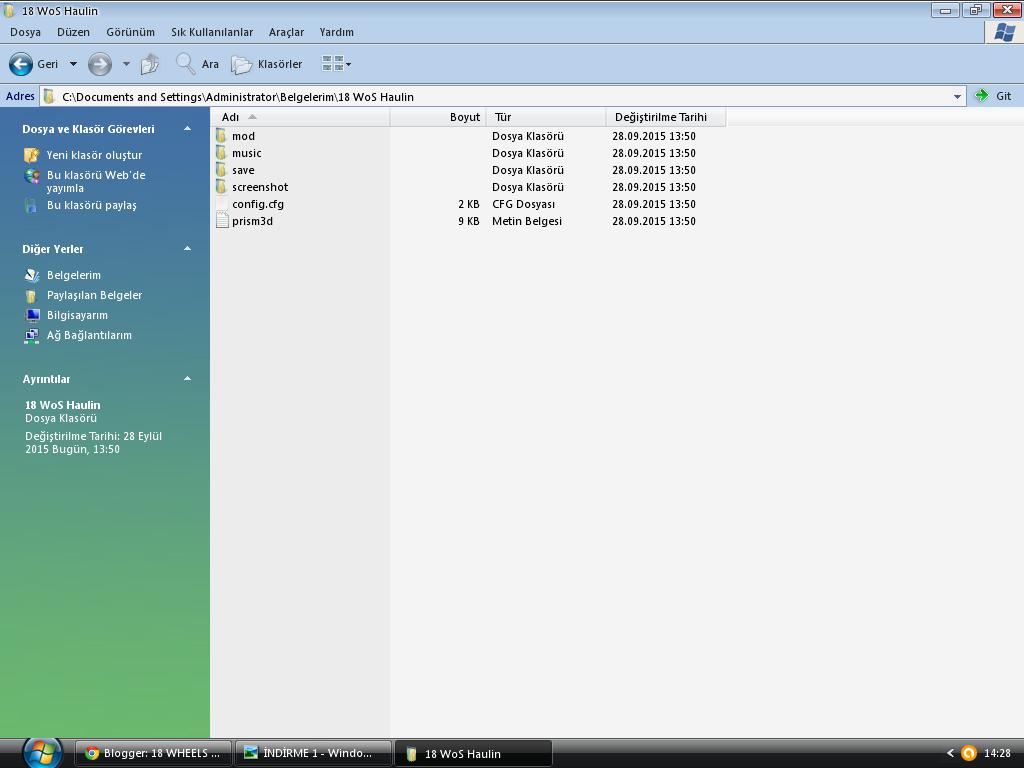Collapse the Diğer Yerler panel
The image size is (1024, 768).
[x=187, y=249]
